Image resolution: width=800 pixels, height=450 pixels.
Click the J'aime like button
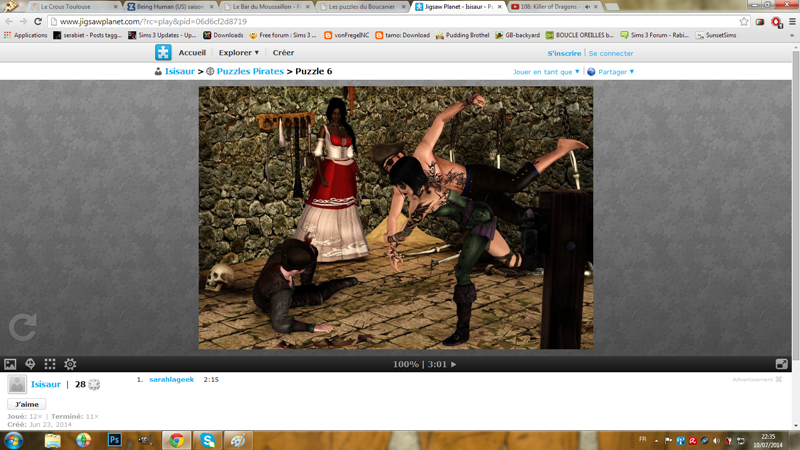[27, 404]
